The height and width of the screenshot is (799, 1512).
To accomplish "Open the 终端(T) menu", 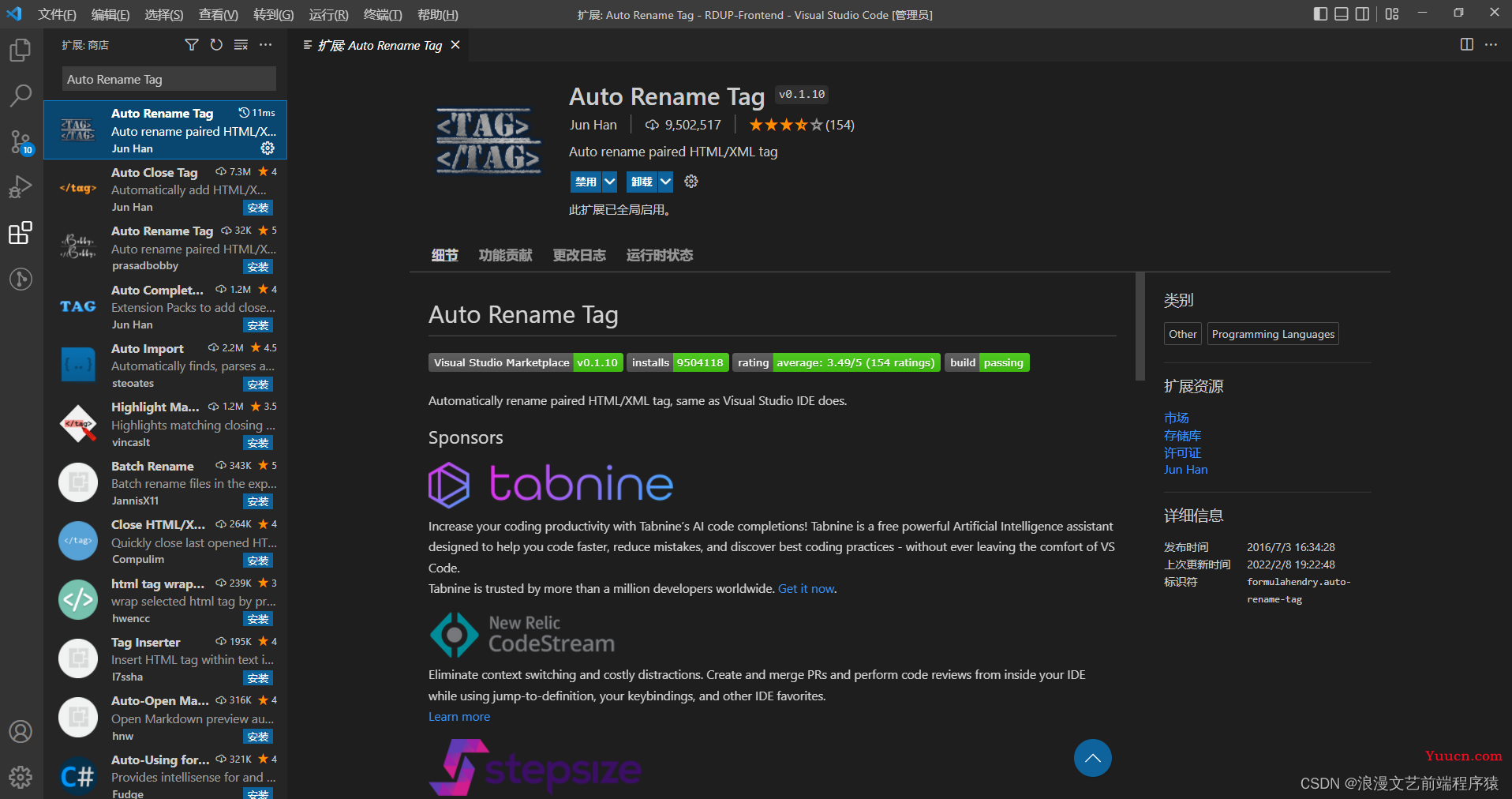I will (x=383, y=15).
